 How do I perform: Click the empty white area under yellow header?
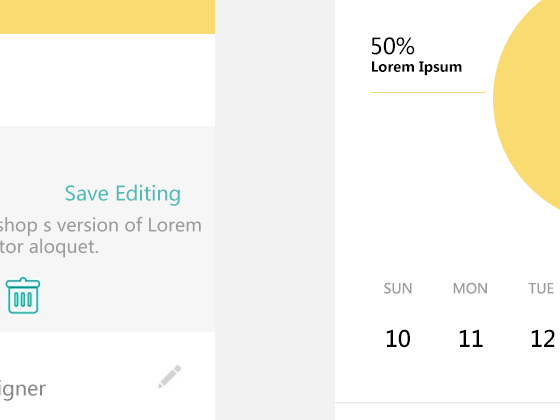click(x=107, y=80)
